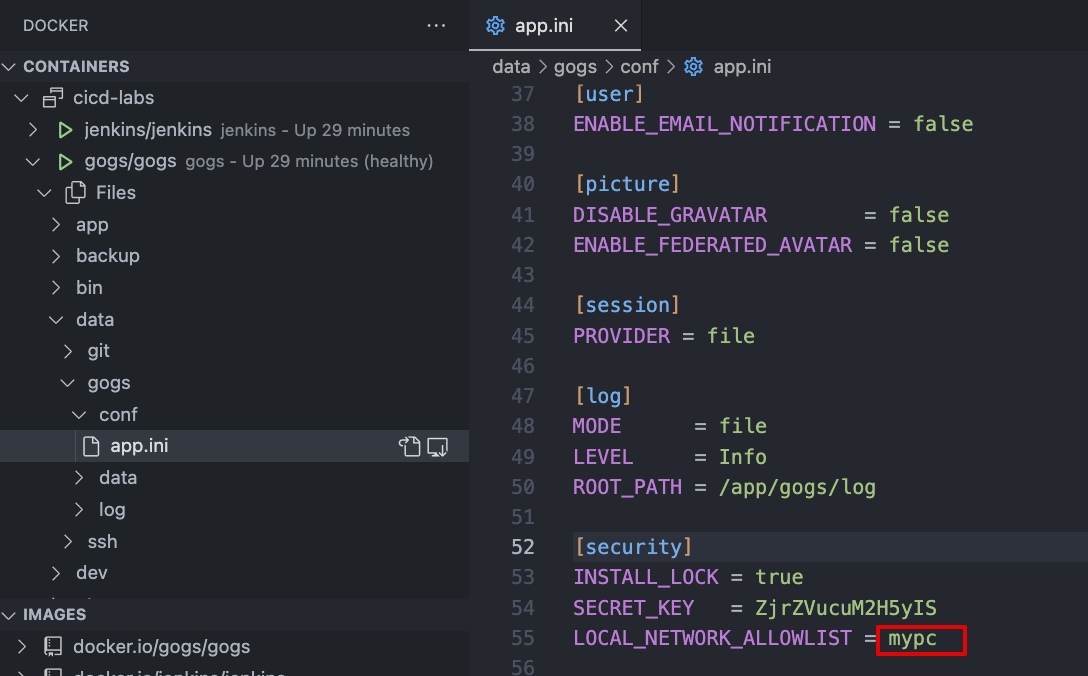Screen dimensions: 1088x676
Task: Click the conf breadcrumb segment
Action: (639, 67)
